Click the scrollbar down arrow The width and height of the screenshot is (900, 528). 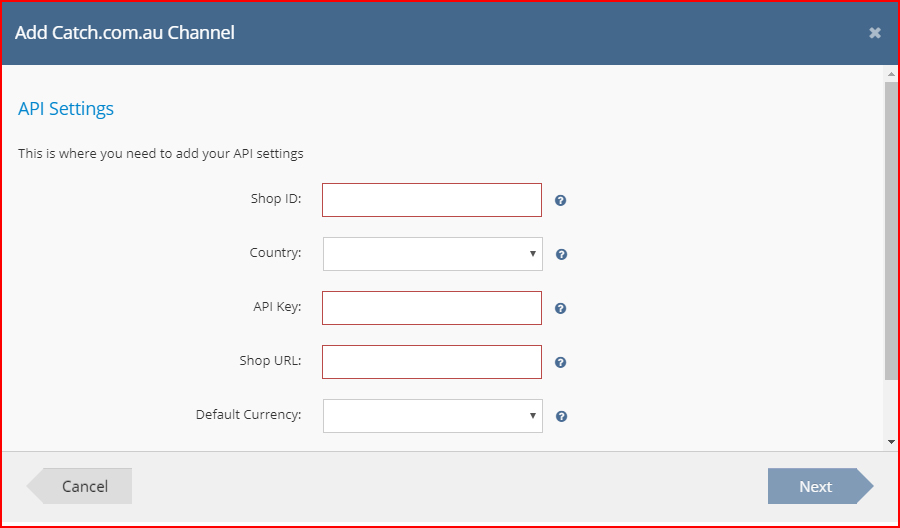[891, 442]
